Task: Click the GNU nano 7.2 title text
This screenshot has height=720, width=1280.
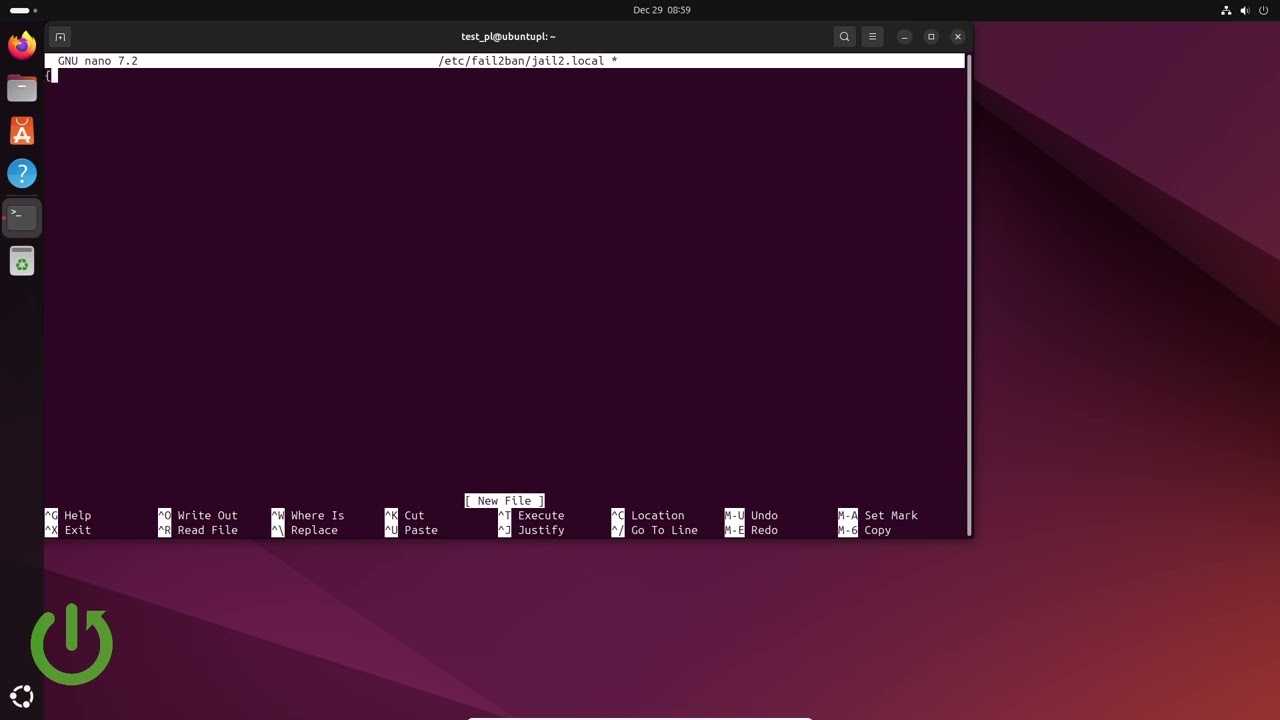Action: coord(98,61)
